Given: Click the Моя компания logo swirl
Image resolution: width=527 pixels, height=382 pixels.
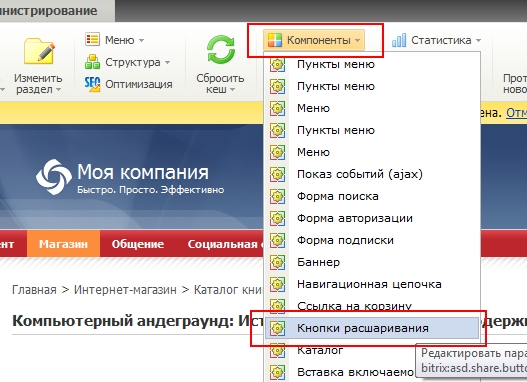Looking at the screenshot, I should tap(54, 177).
